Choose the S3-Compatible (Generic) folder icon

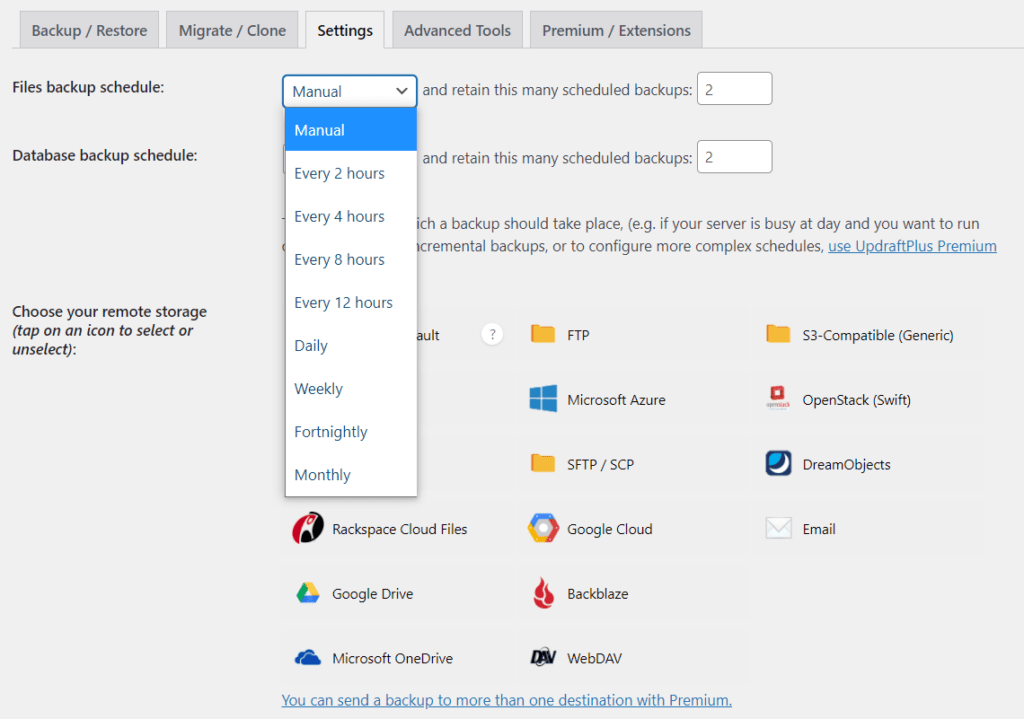point(778,334)
